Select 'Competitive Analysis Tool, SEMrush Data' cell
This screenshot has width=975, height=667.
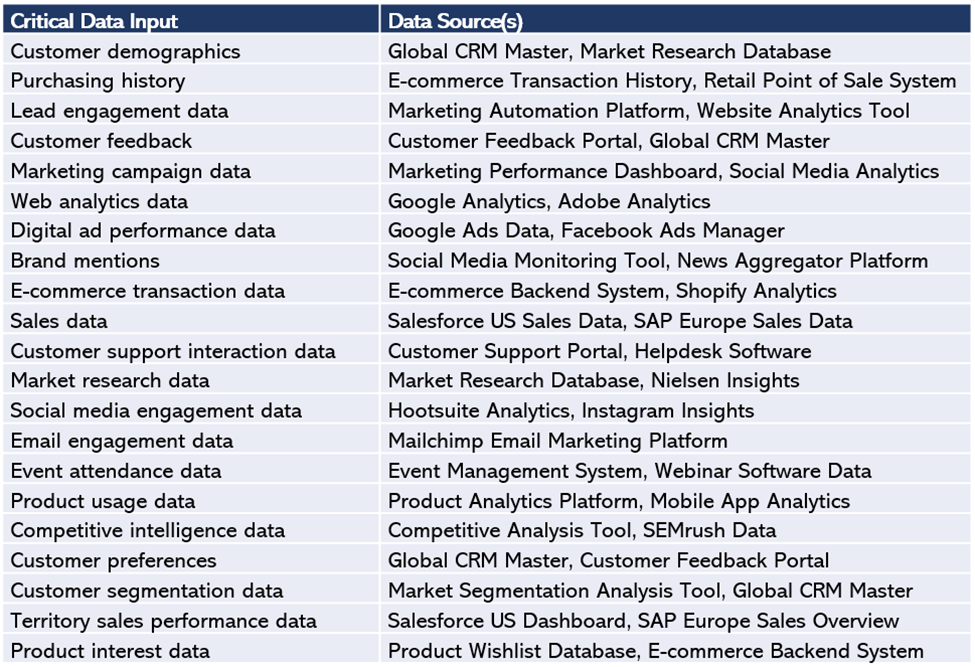[582, 531]
